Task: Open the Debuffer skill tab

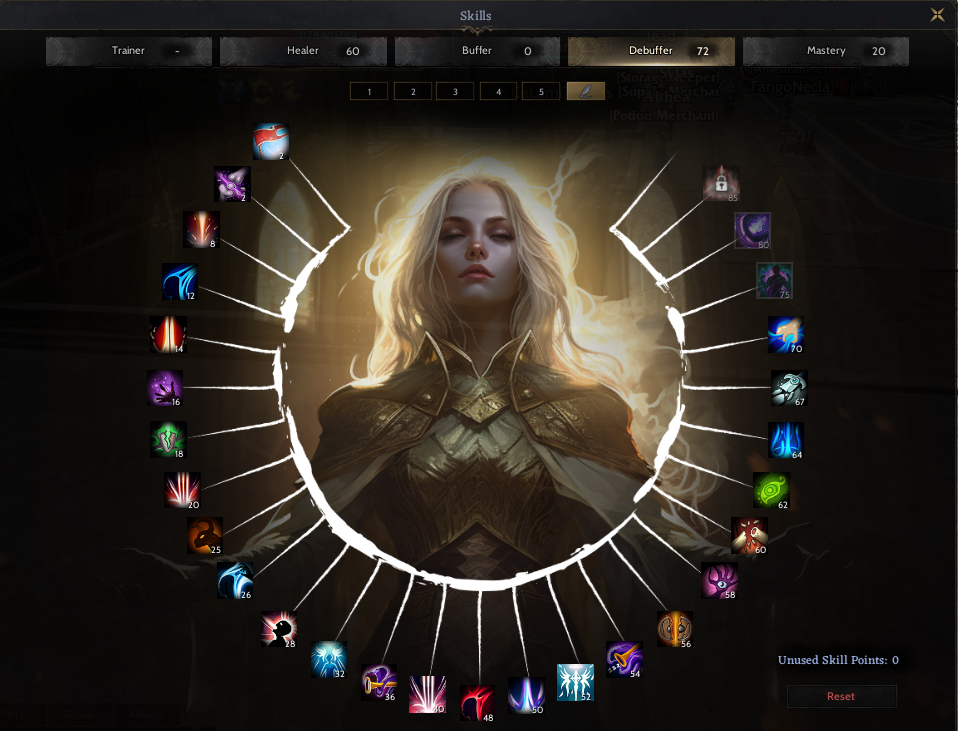Action: [651, 51]
